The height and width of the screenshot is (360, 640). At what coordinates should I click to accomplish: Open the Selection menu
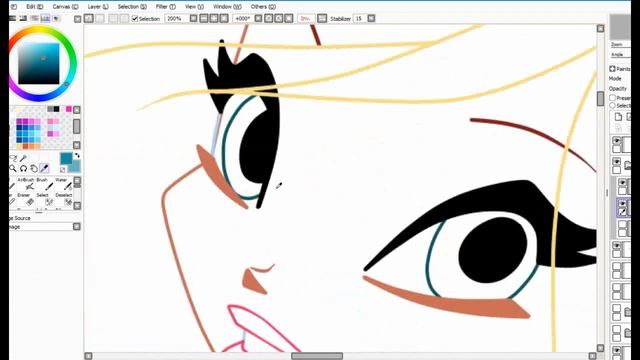(132, 7)
